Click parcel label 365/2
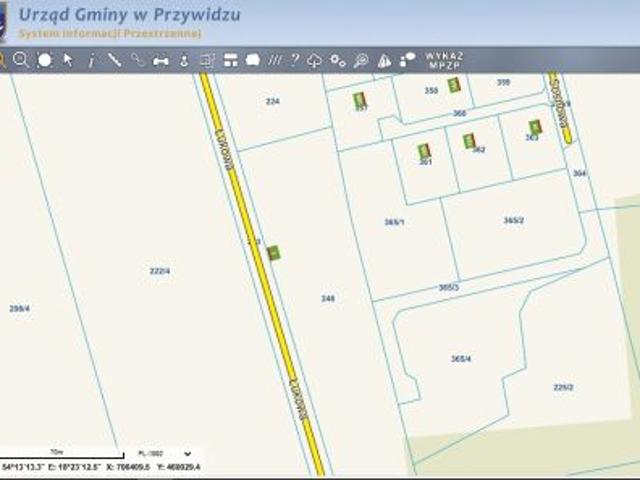 pyautogui.click(x=514, y=221)
